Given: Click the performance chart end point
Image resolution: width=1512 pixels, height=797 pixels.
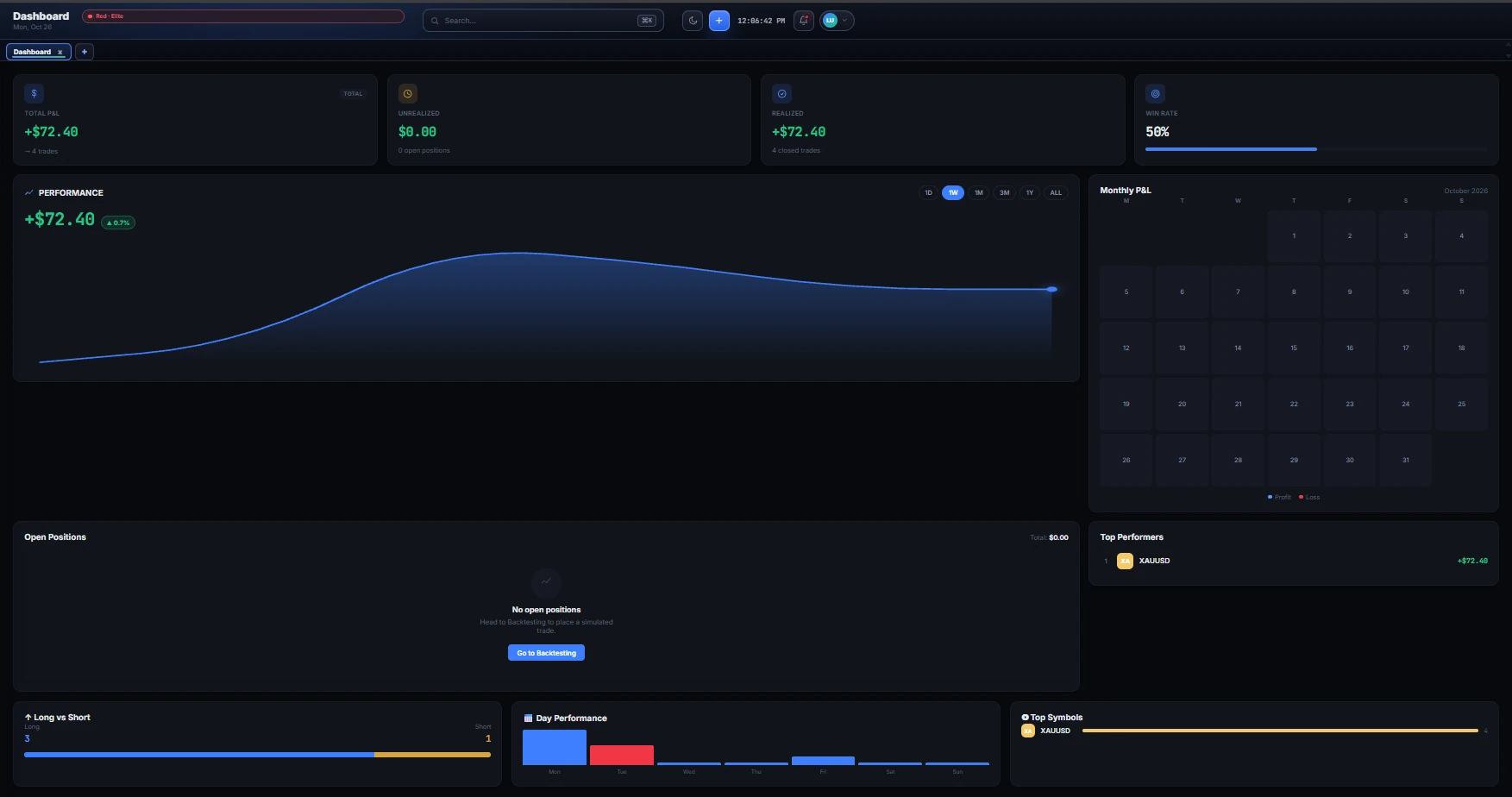Looking at the screenshot, I should [1052, 289].
